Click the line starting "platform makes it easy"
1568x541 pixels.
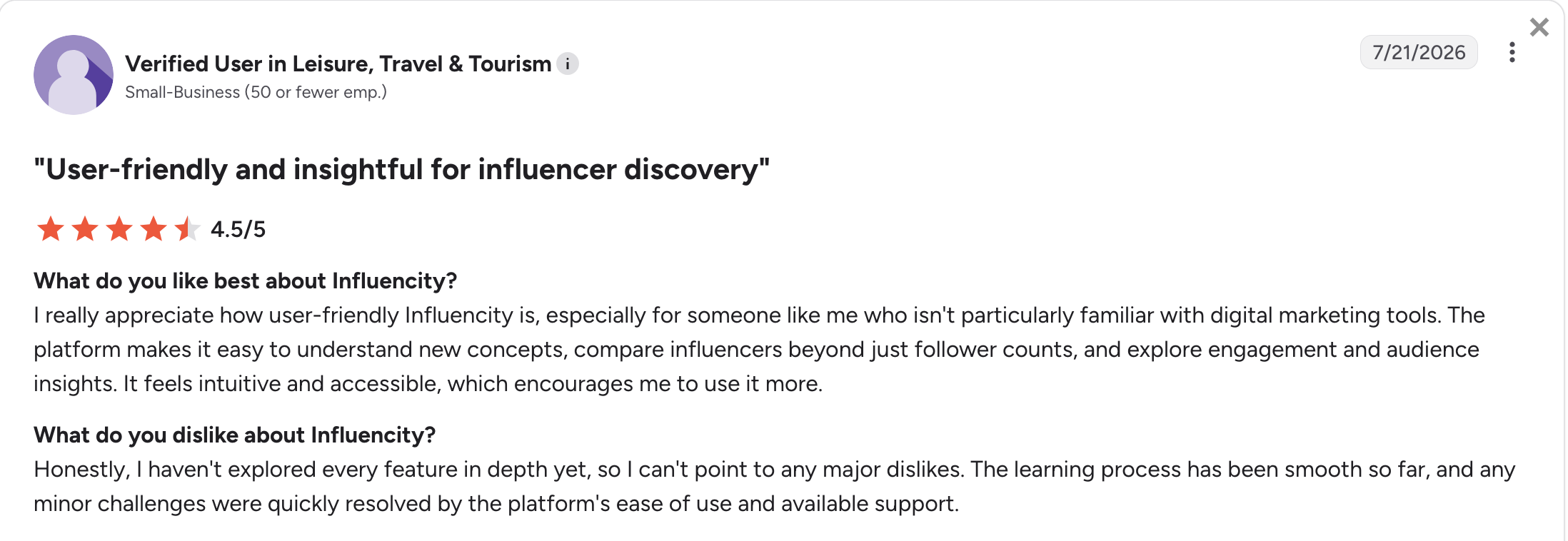tap(756, 350)
